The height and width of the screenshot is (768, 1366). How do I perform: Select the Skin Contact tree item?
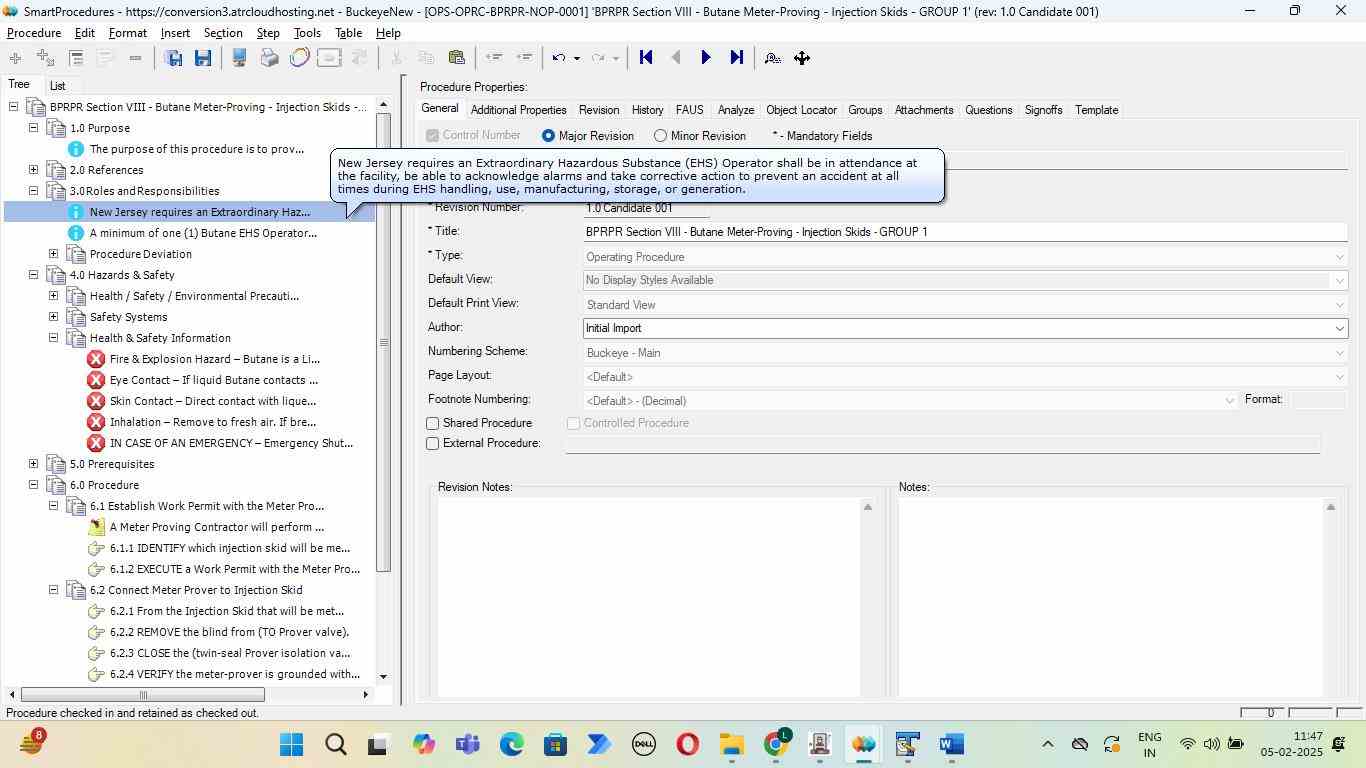click(x=213, y=401)
